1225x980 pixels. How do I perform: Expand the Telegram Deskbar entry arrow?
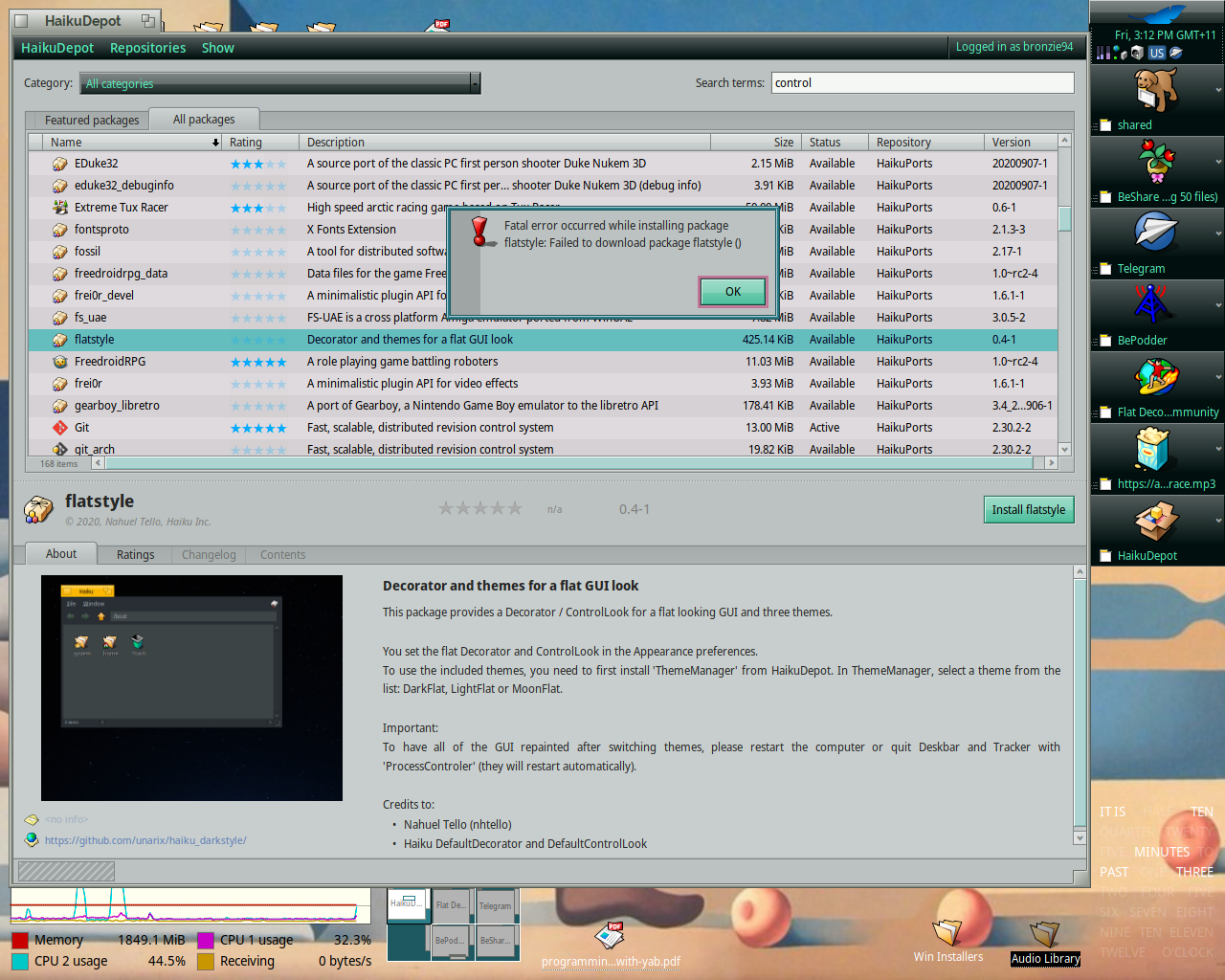(1218, 234)
